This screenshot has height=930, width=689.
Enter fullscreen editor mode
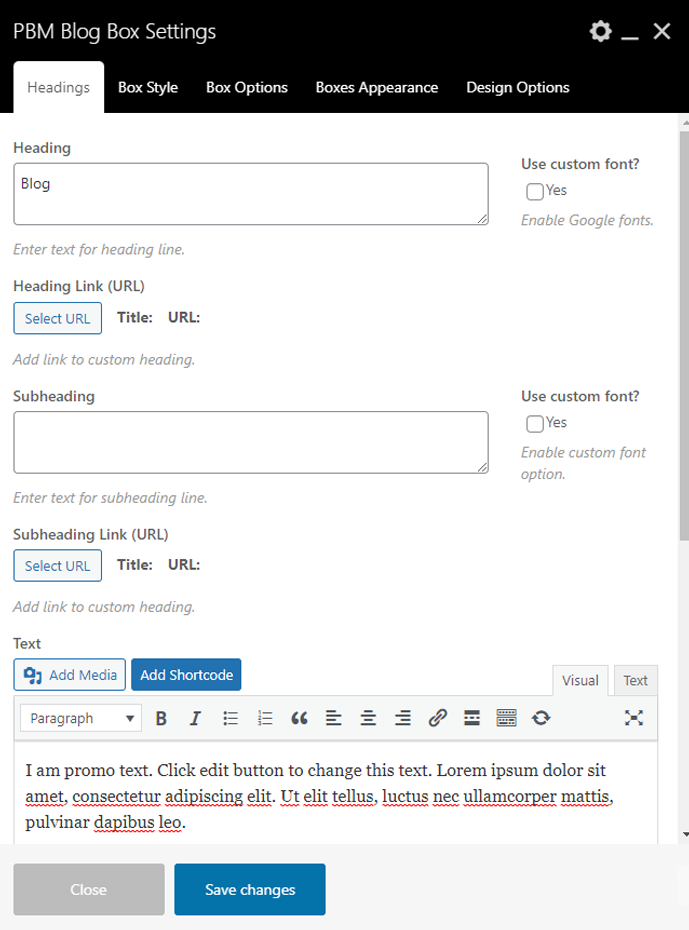634,718
